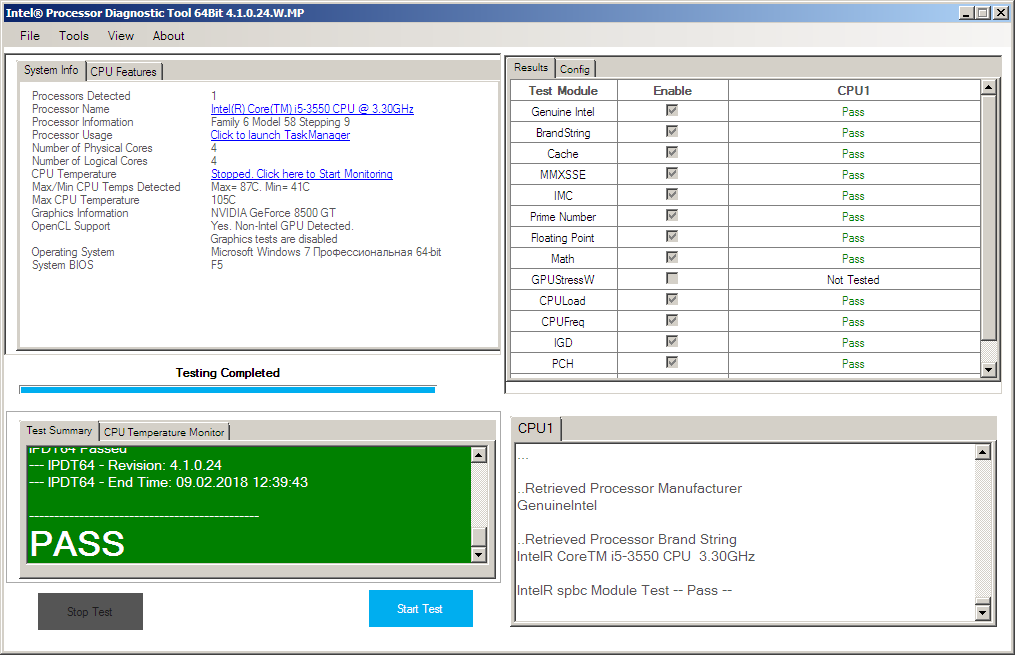Click the Test Module column header
Viewport: 1015px width, 655px height.
[x=563, y=91]
